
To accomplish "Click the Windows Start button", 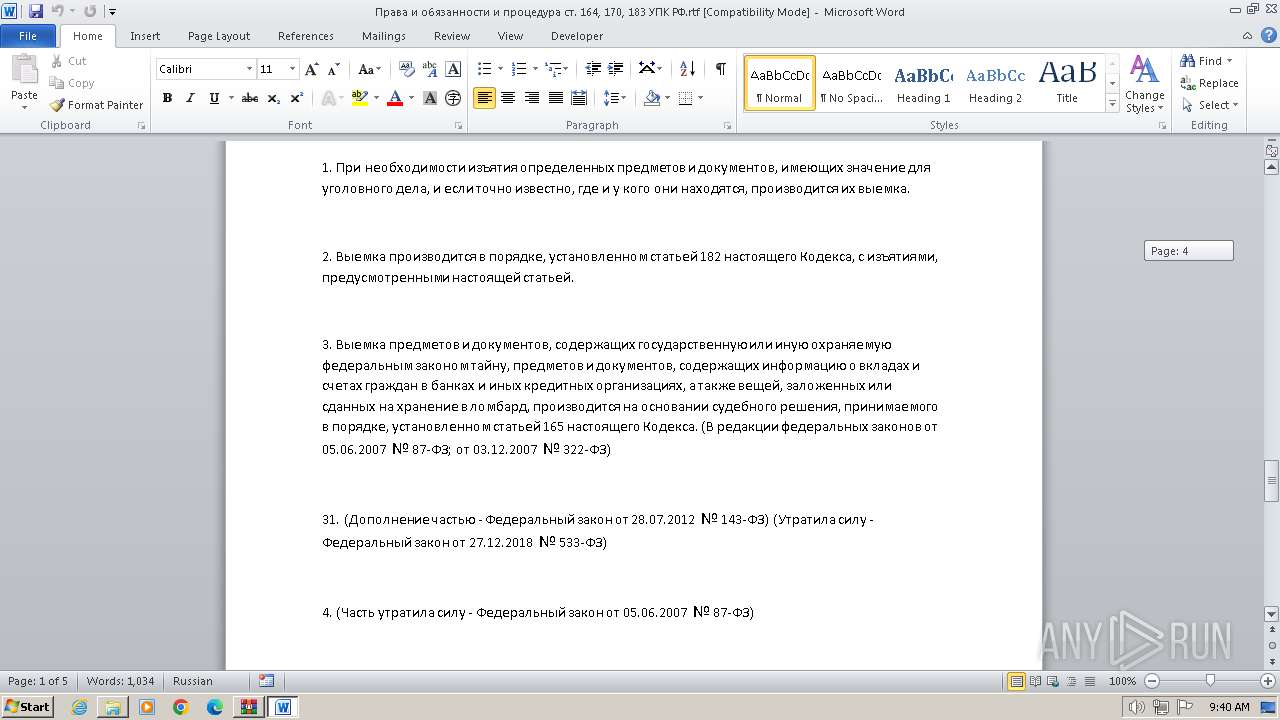I will point(27,707).
